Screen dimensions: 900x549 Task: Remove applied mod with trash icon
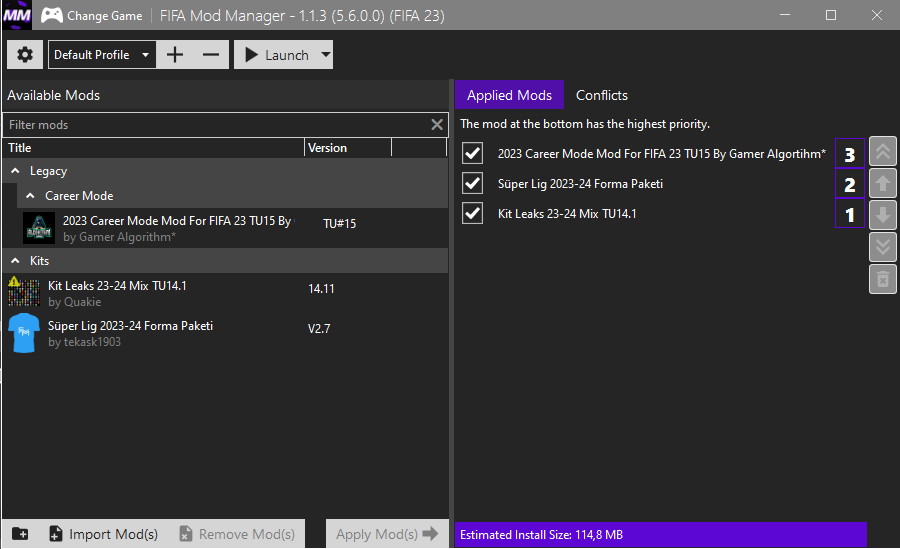883,279
